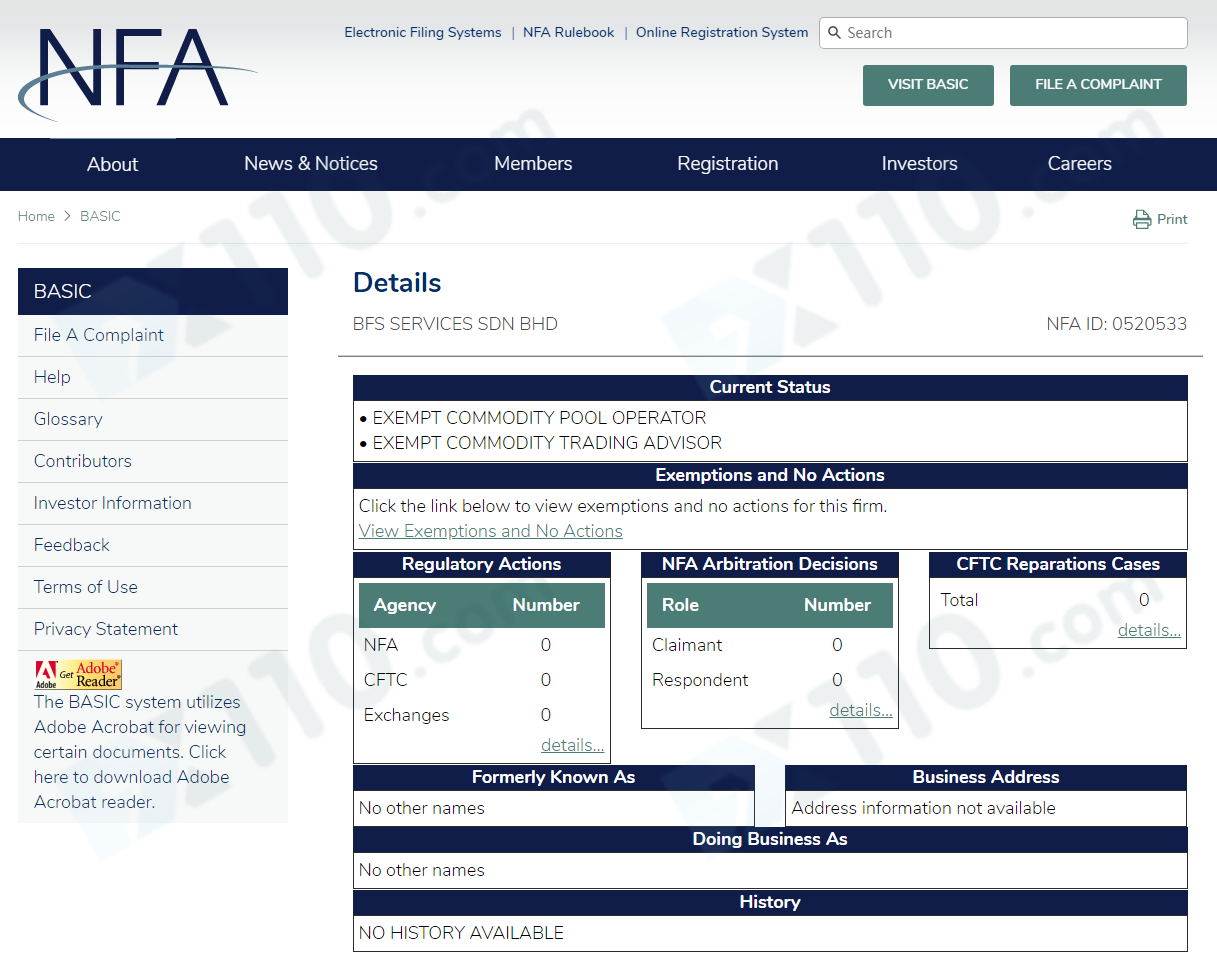Click the Formerly Known As header
This screenshot has width=1217, height=962.
554,778
